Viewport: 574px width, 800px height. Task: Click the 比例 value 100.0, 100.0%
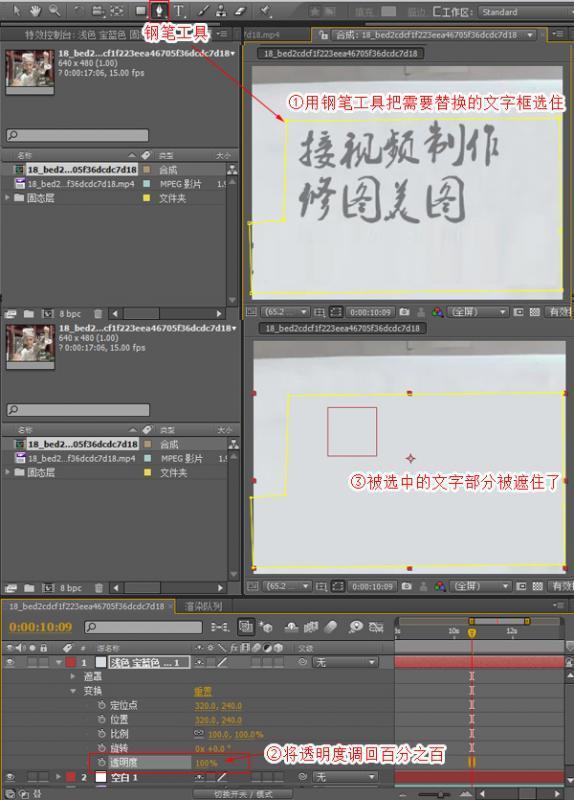point(236,734)
